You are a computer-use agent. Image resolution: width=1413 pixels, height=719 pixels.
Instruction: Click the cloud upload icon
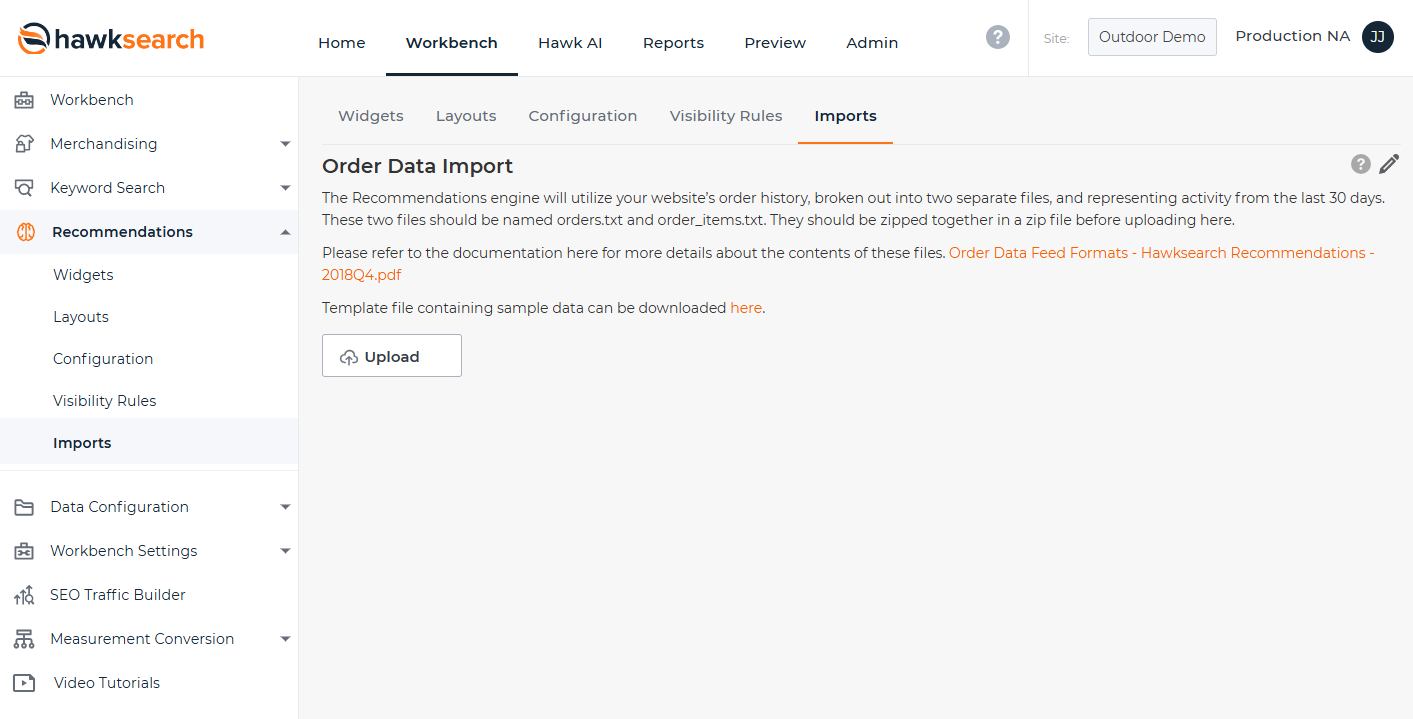coord(349,357)
